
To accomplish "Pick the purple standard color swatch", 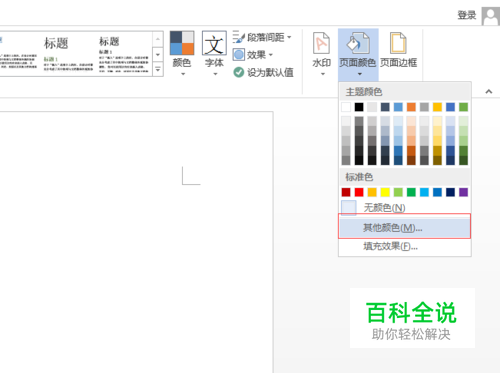I will [x=463, y=192].
